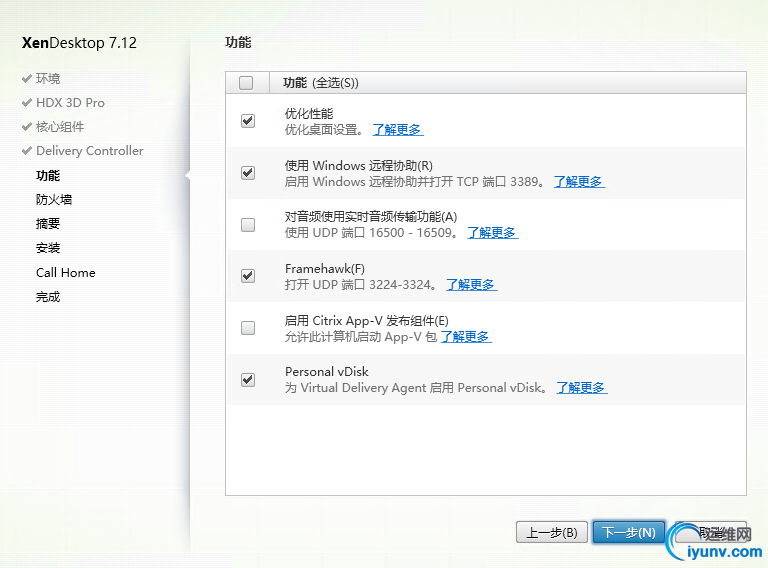Select the Delivery Controller step
The image size is (768, 568).
[x=90, y=151]
